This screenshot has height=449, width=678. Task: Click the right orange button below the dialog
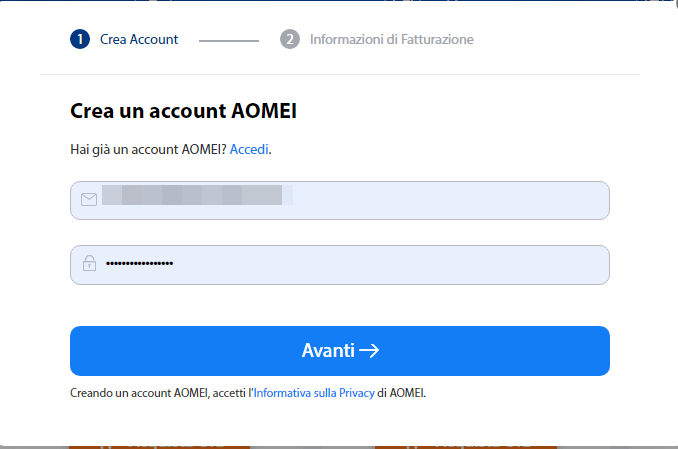pos(465,443)
